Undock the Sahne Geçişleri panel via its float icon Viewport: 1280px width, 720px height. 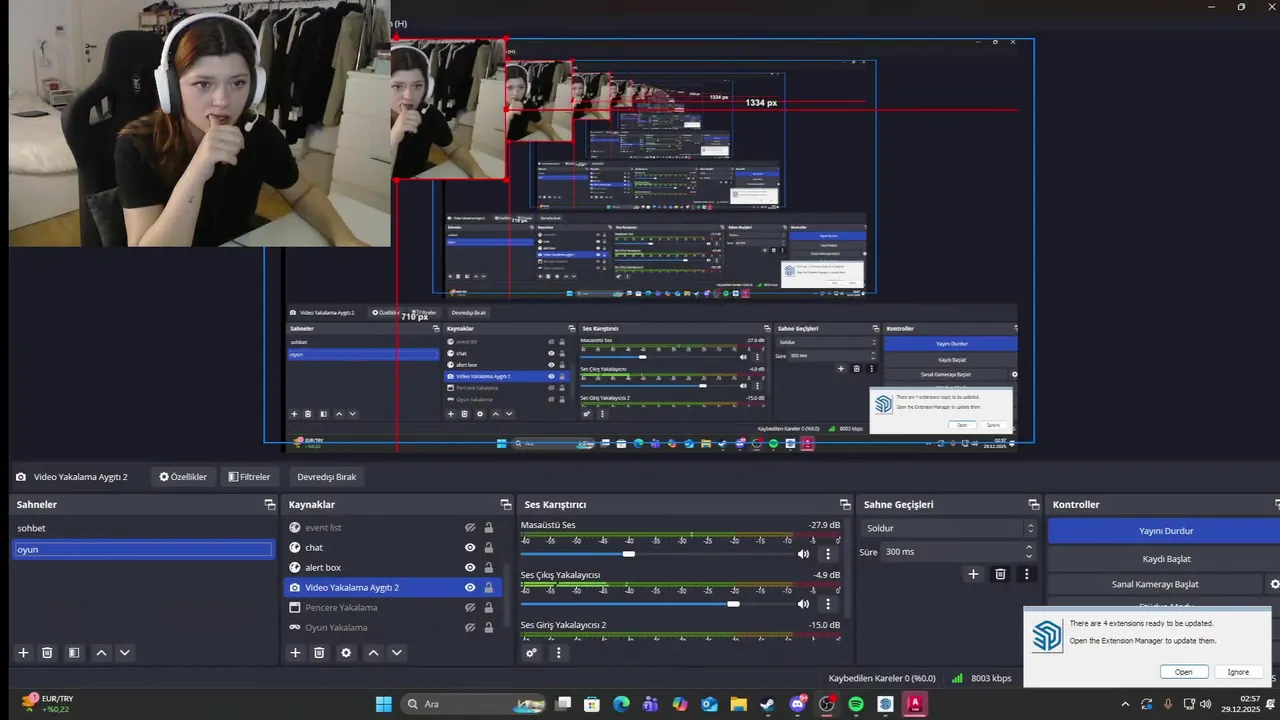pos(1034,505)
